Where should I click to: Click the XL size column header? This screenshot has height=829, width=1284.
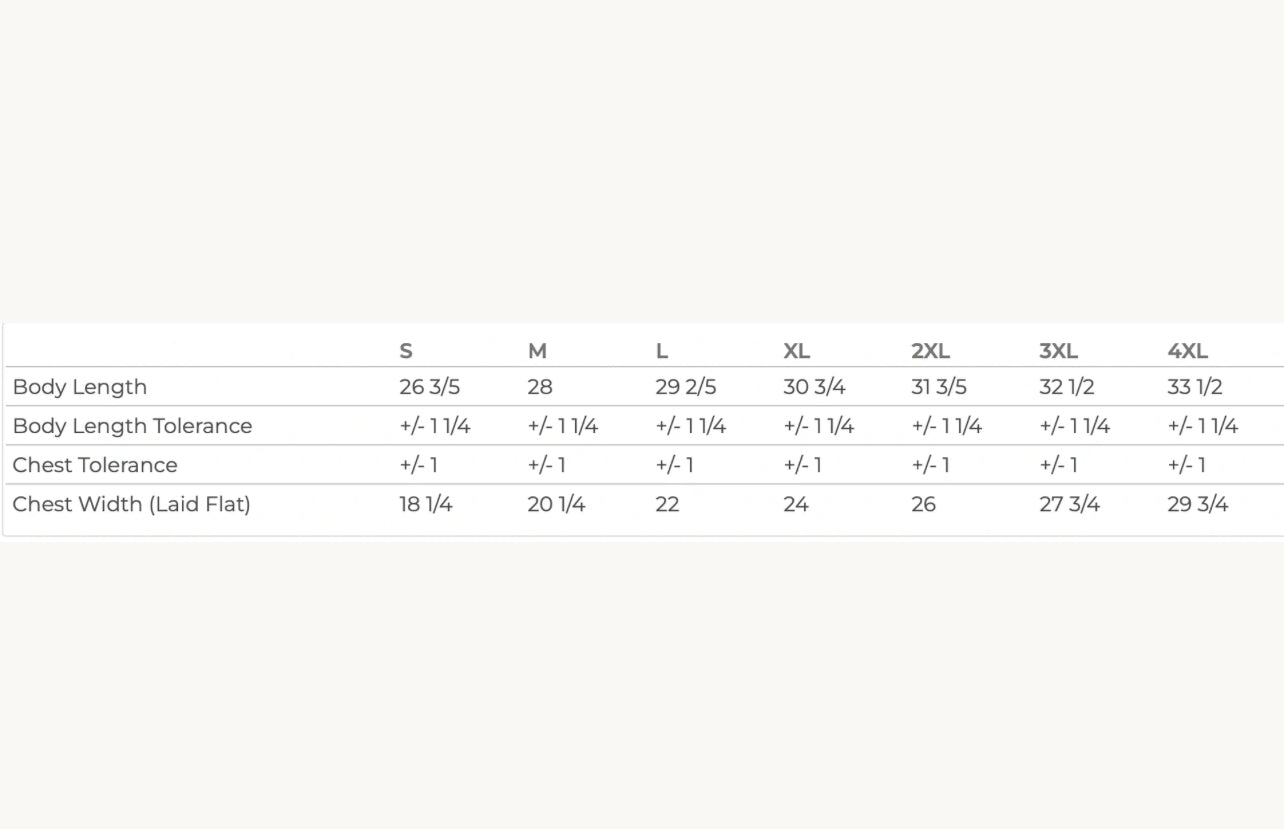click(x=796, y=351)
